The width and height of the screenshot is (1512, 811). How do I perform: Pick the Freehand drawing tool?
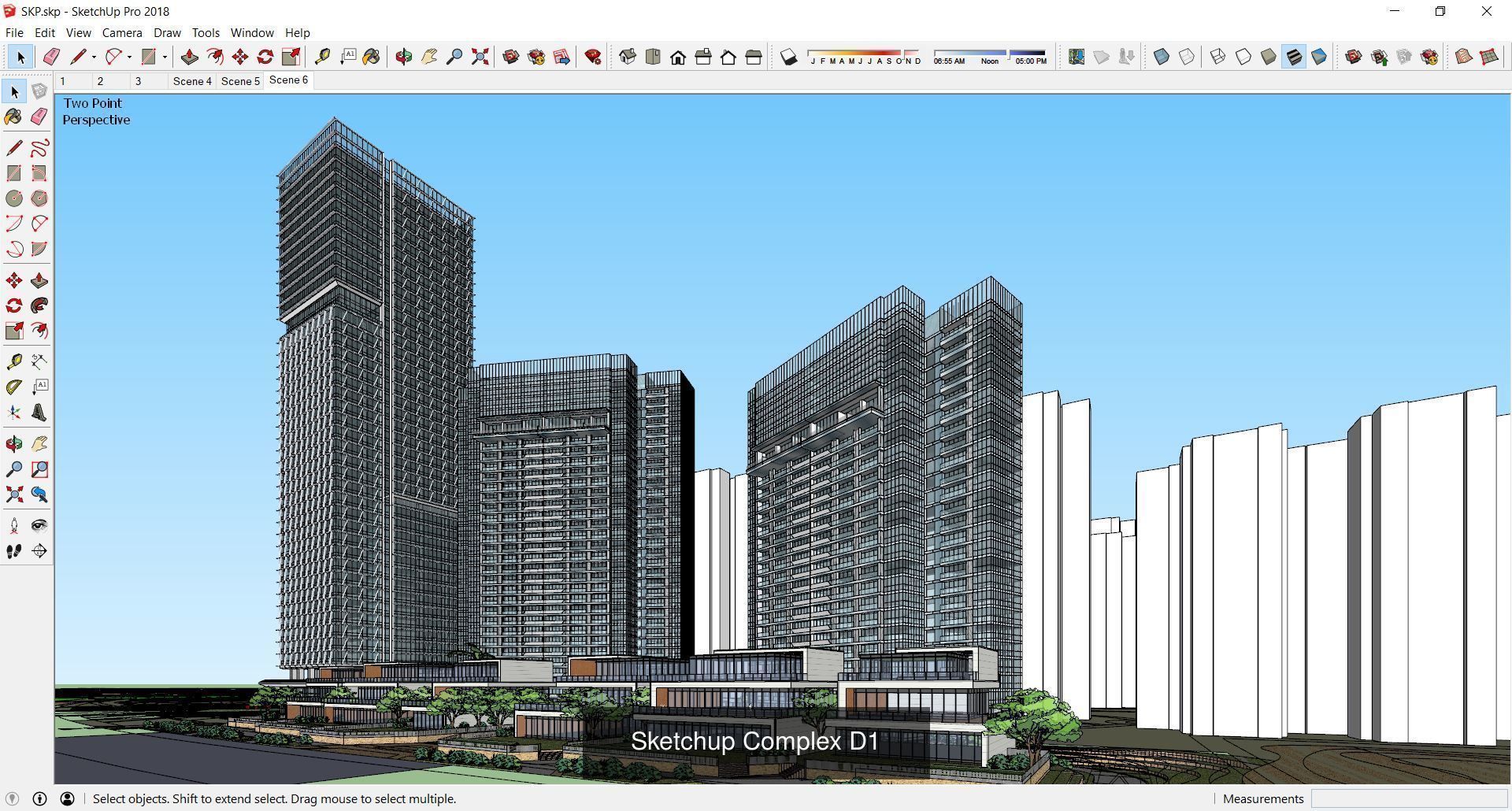(x=39, y=148)
